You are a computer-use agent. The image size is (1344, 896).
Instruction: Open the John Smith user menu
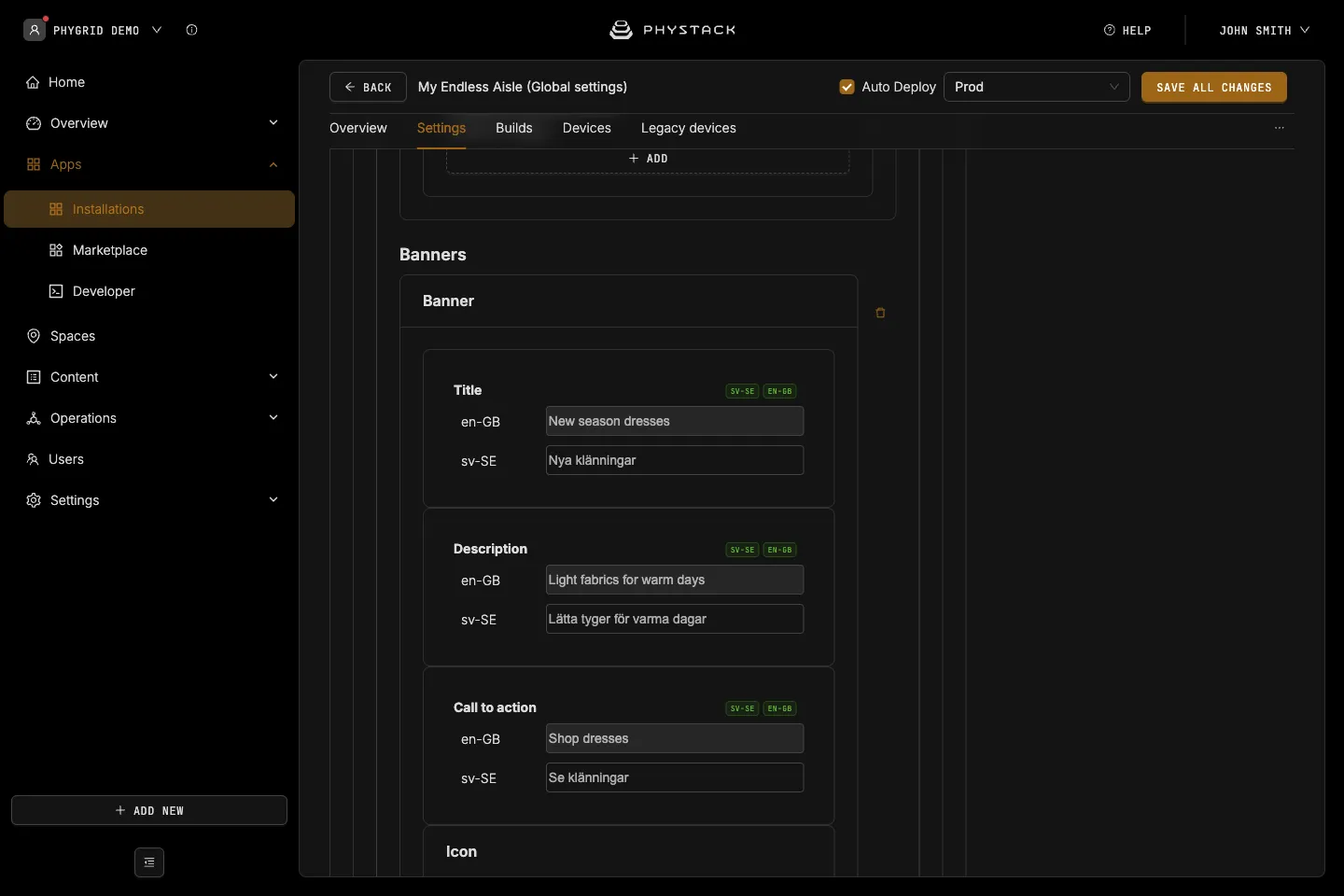(1265, 30)
